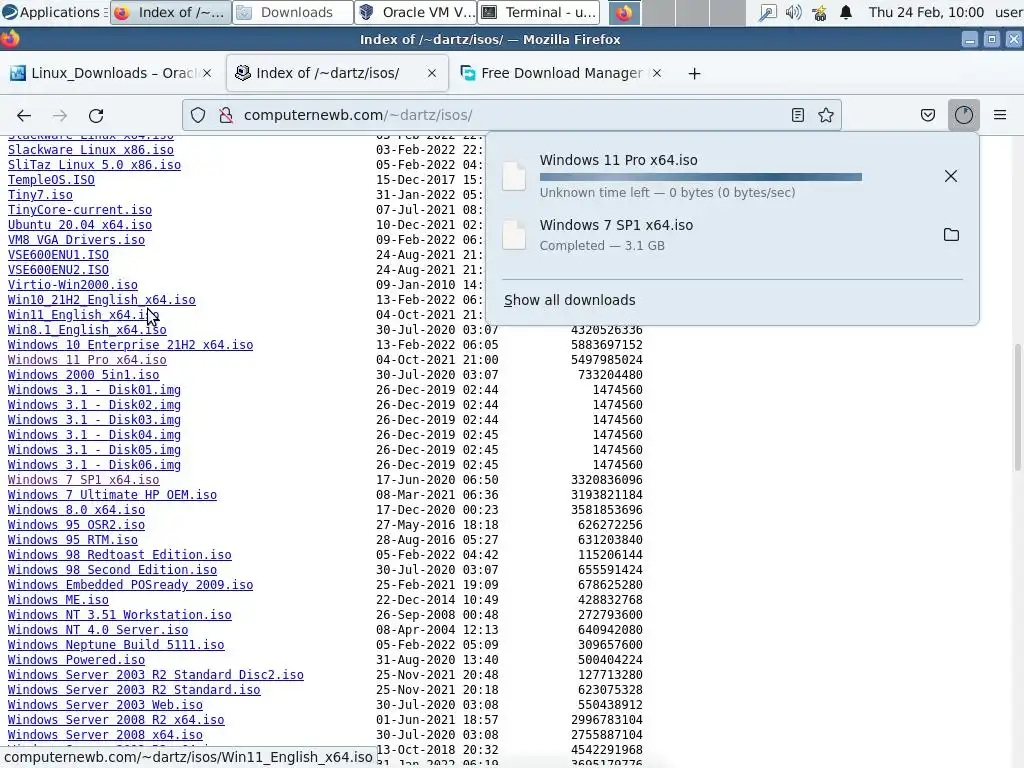
Task: Open Windows 3.1 - Disk01.img link
Action: (94, 390)
